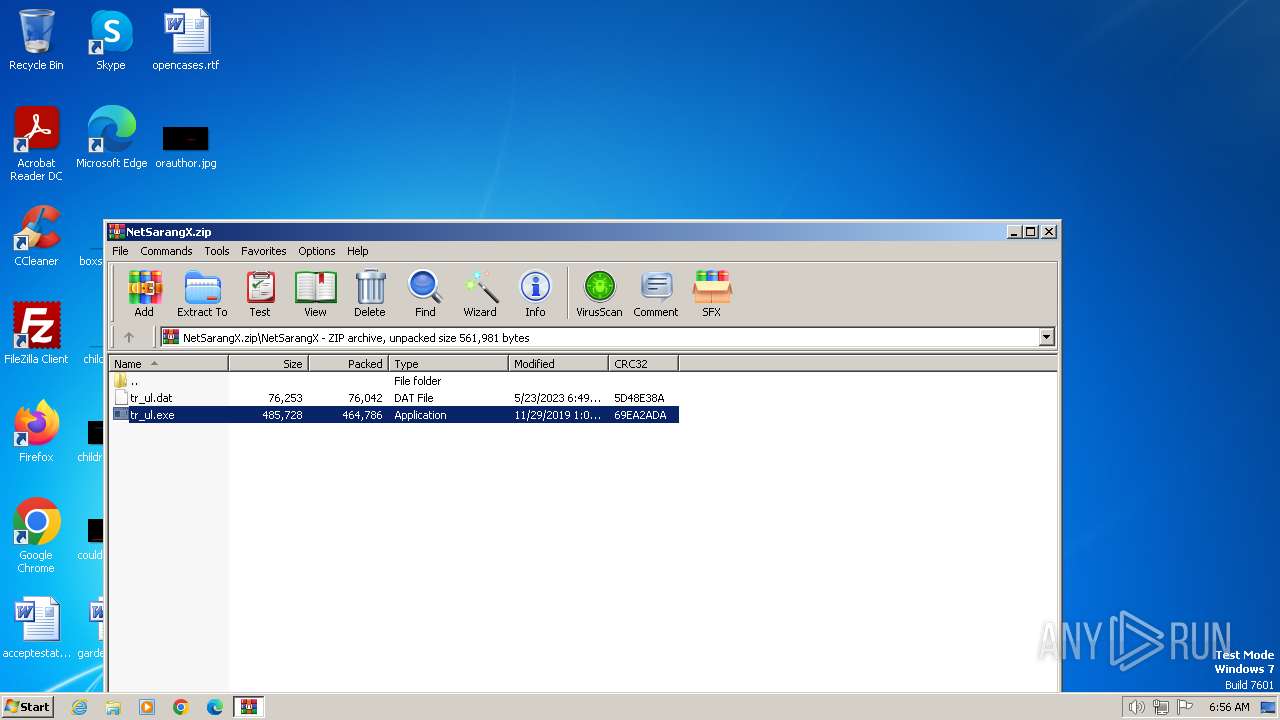This screenshot has width=1280, height=720.
Task: Click the volume speaker tray icon
Action: pyautogui.click(x=1136, y=707)
